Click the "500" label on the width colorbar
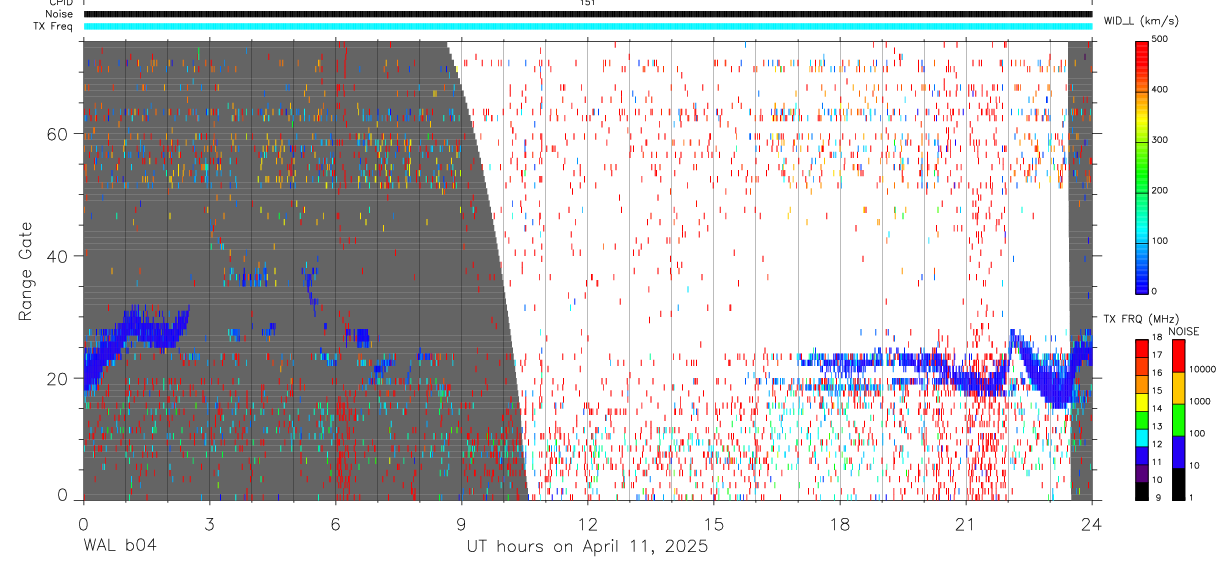 click(1160, 39)
